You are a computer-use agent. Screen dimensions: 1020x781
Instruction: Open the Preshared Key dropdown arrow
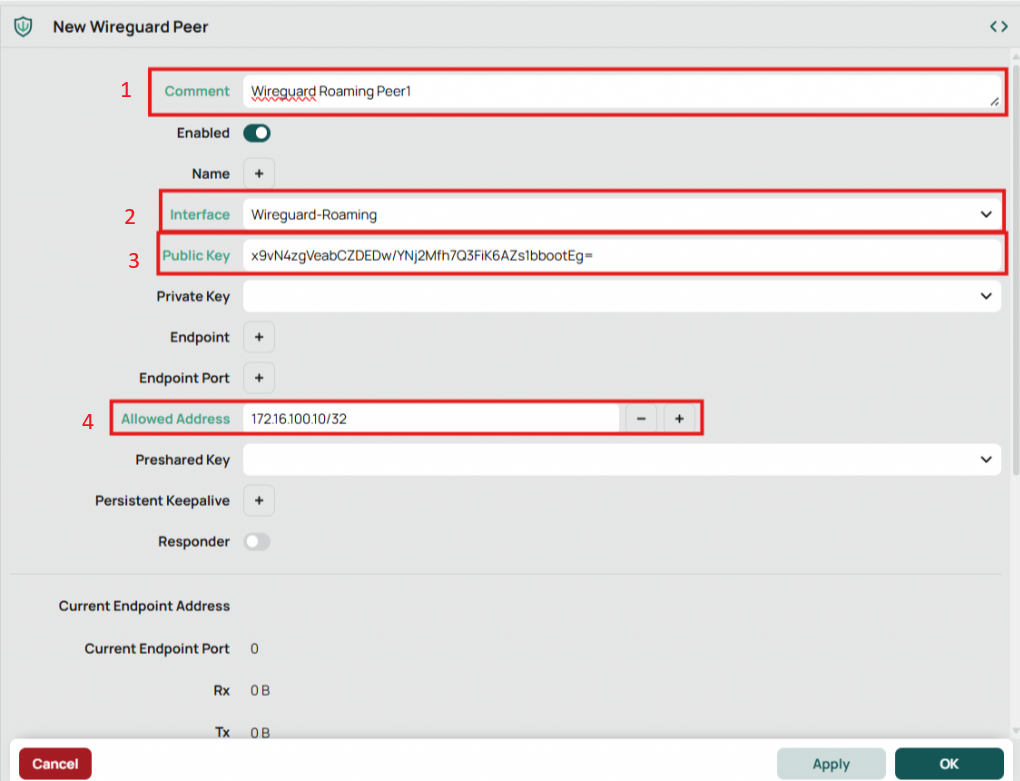coord(986,460)
